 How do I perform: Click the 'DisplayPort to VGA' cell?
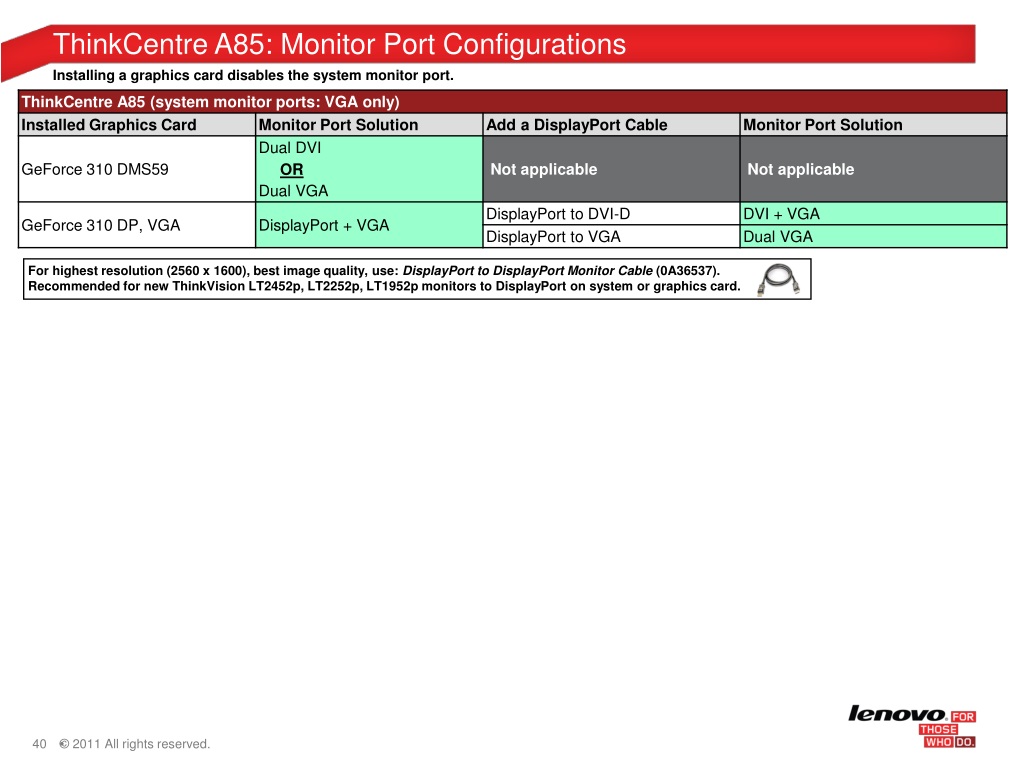611,236
